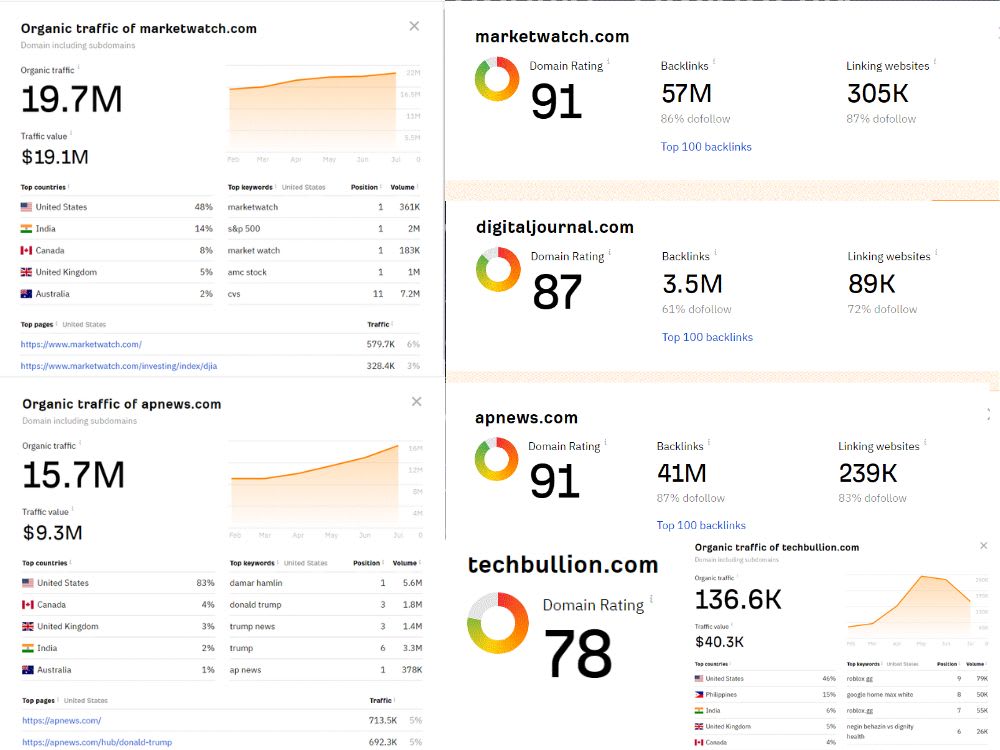Image resolution: width=1000 pixels, height=750 pixels.
Task: Click the techbullion.com Domain Rating donut chart
Action: (498, 622)
